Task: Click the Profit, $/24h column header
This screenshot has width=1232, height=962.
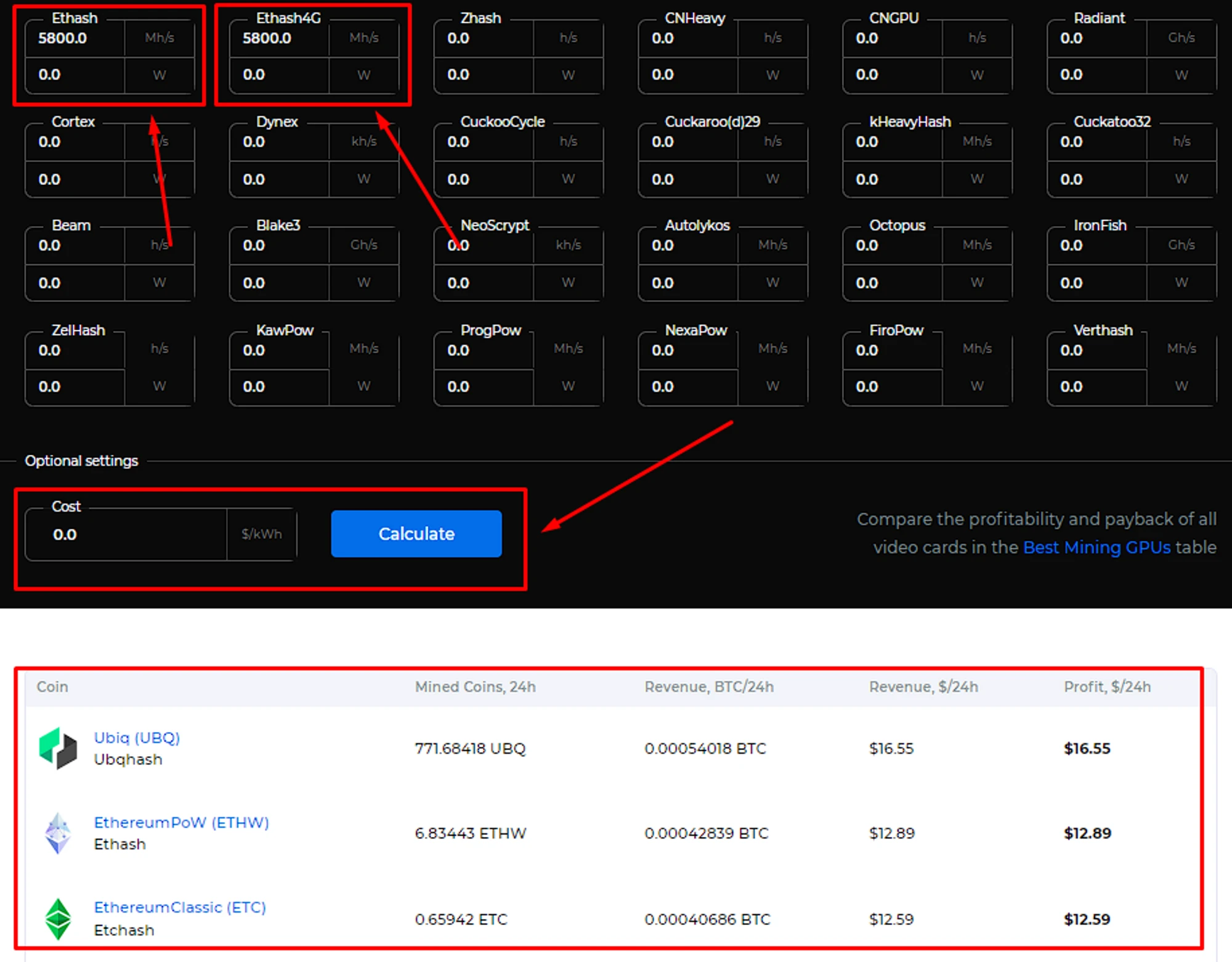Action: (x=1107, y=687)
